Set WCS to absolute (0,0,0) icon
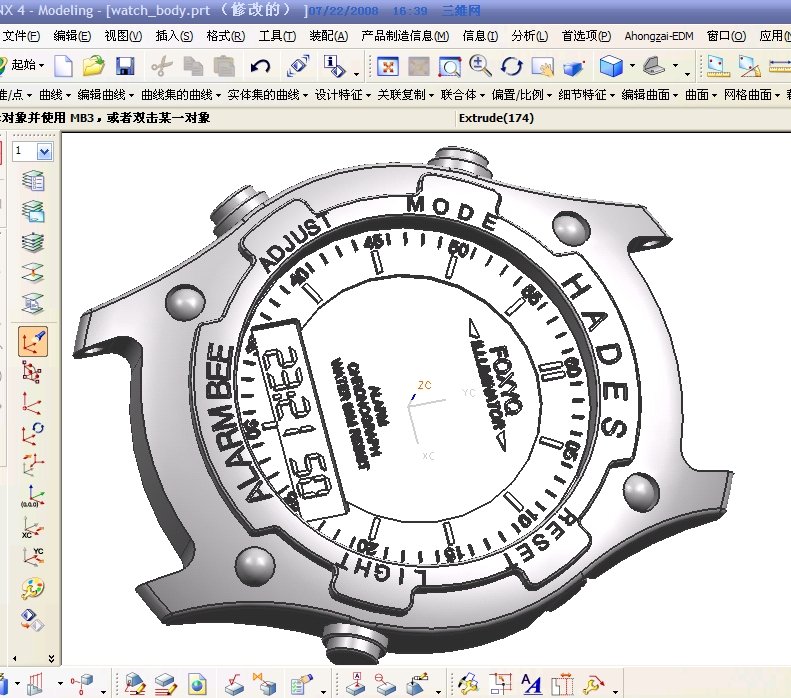791x698 pixels. (33, 496)
